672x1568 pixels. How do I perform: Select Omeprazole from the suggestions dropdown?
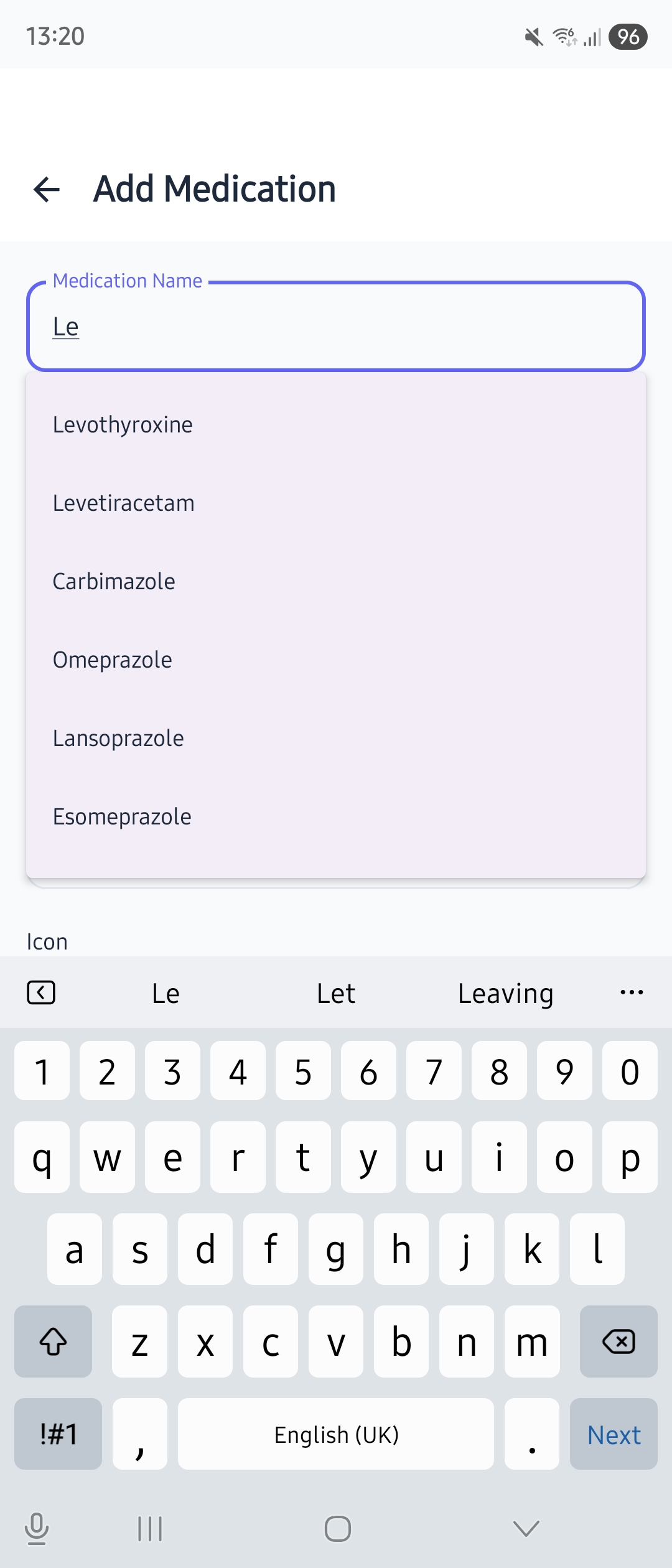coord(112,660)
